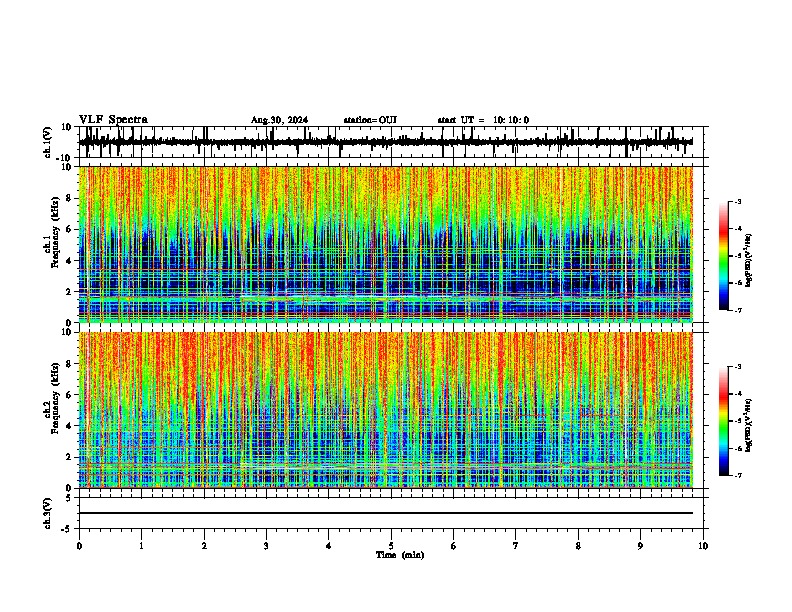Image resolution: width=792 pixels, height=612 pixels.
Task: Click time axis tick label "3"
Action: tap(266, 546)
